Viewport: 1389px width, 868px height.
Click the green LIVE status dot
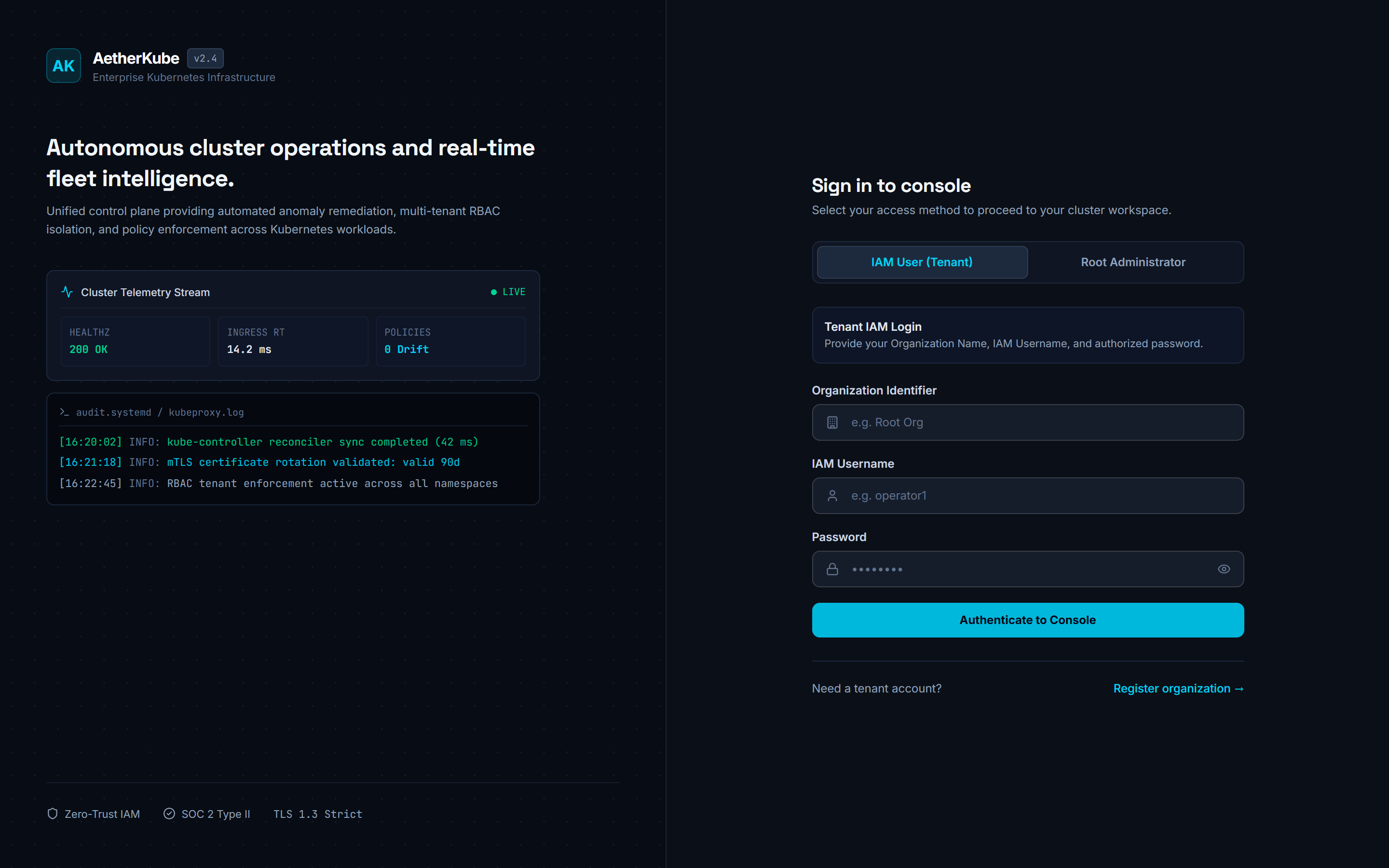pos(493,292)
